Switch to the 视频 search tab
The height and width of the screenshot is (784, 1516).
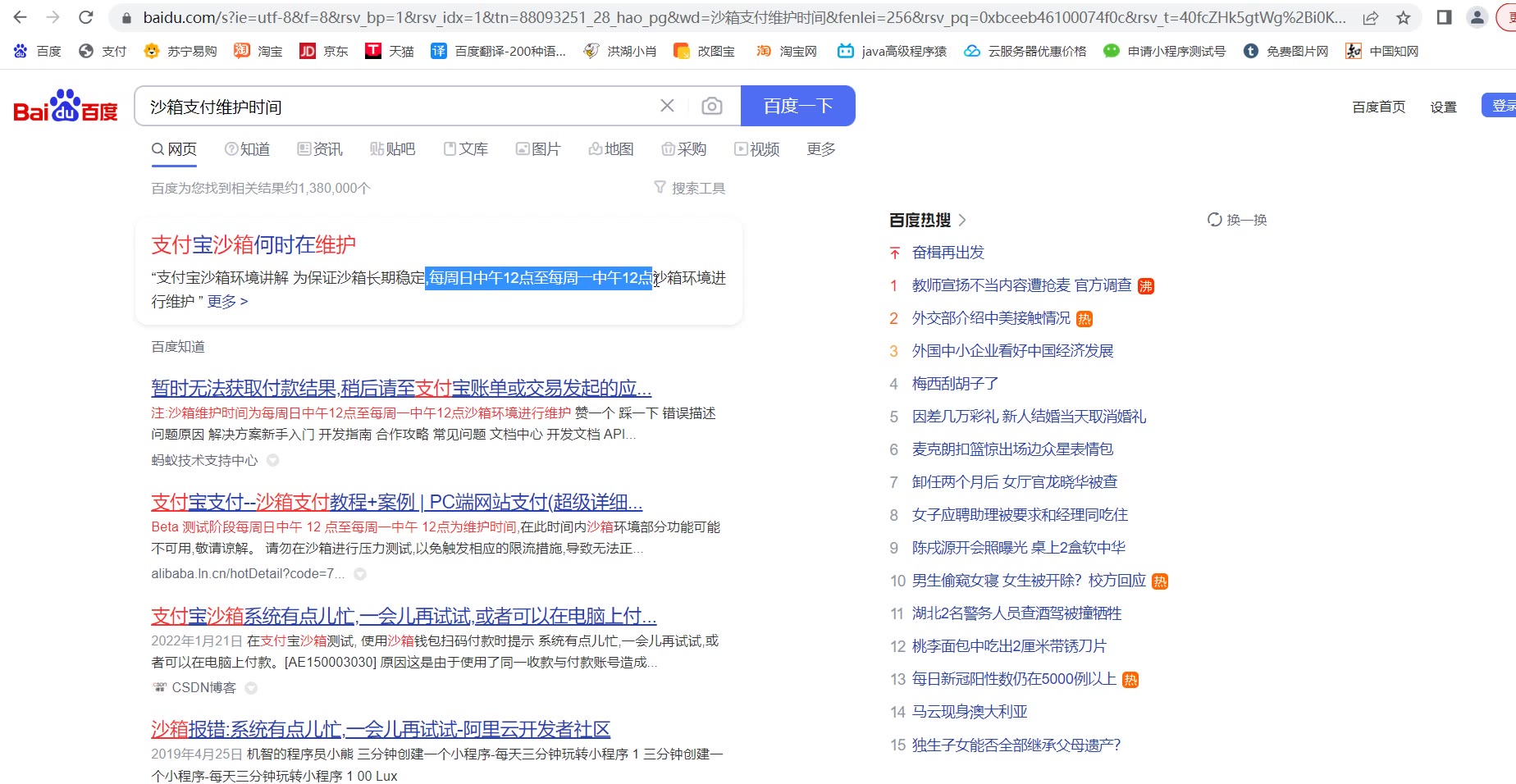[x=756, y=148]
